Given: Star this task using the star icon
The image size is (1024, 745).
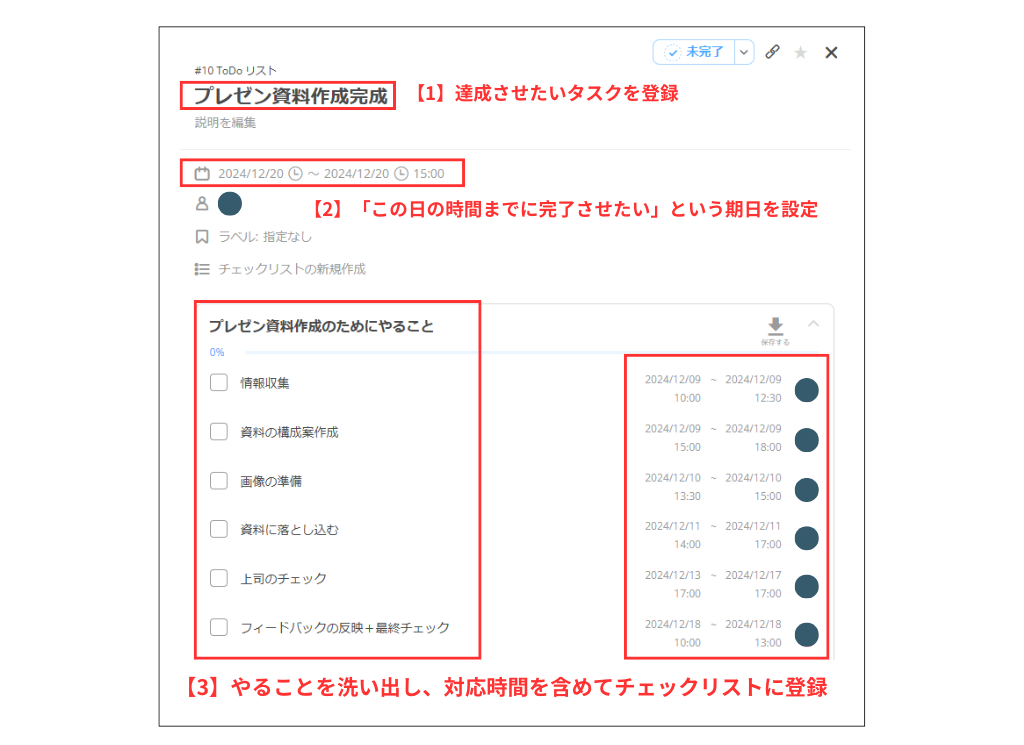Looking at the screenshot, I should pyautogui.click(x=800, y=52).
